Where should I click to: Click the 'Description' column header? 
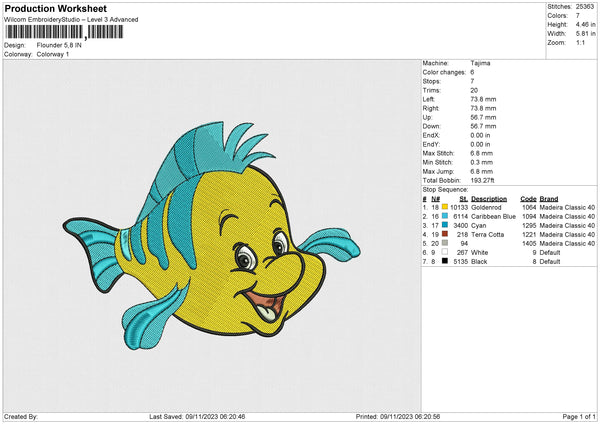coord(489,199)
